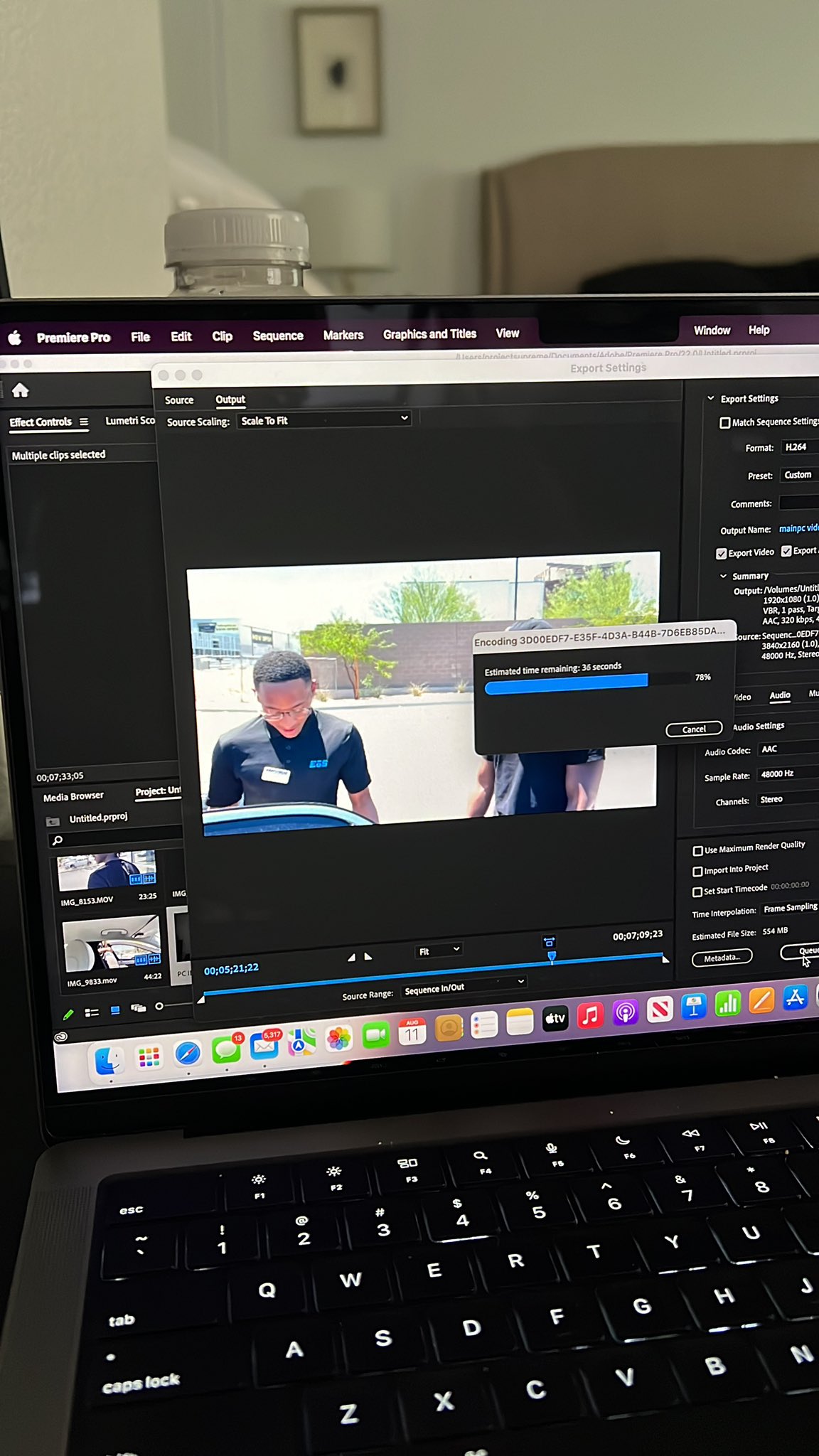Click the Set Out Point triangle icon

pyautogui.click(x=368, y=957)
